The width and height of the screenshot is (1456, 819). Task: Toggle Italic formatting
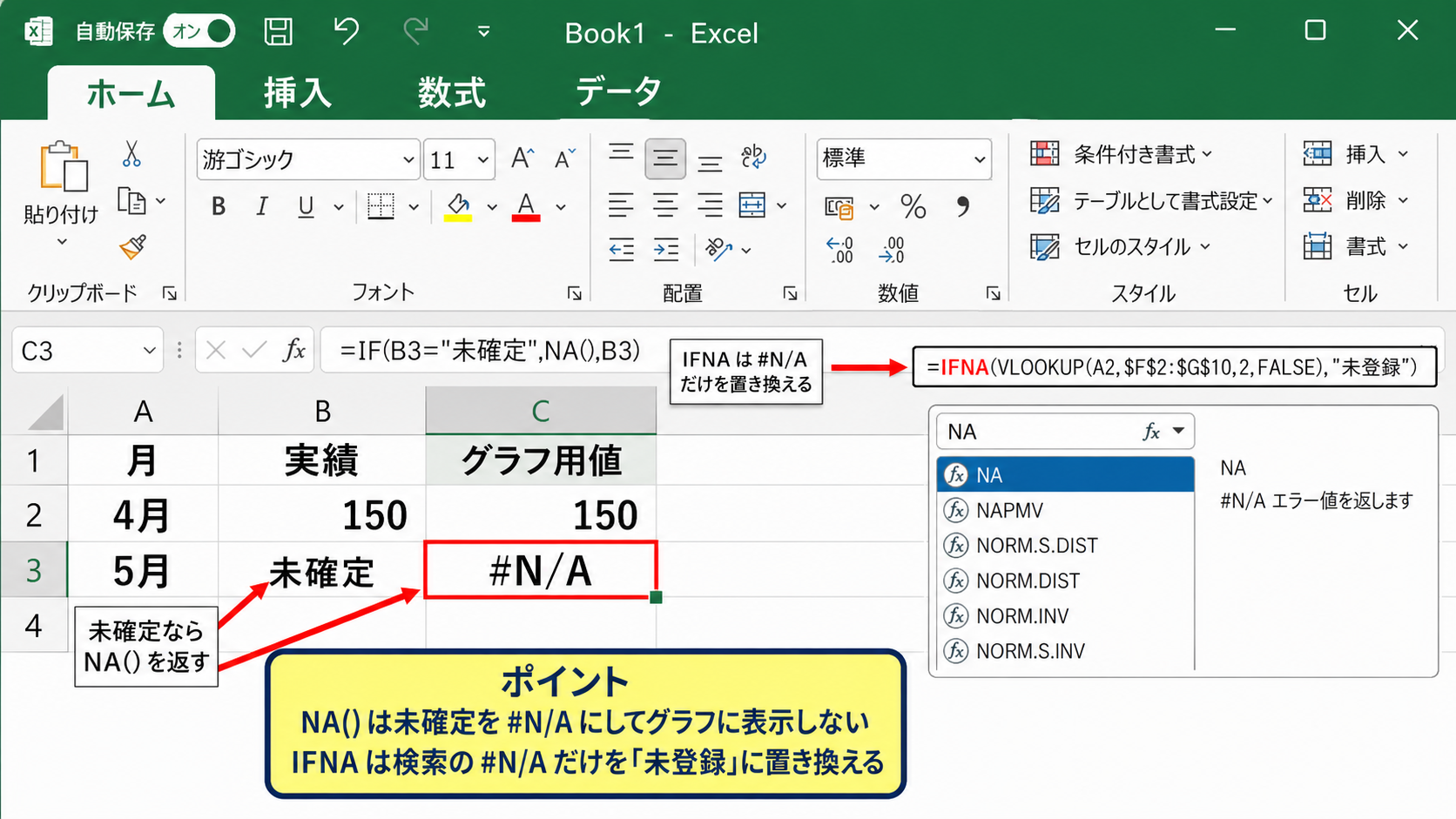pos(261,206)
